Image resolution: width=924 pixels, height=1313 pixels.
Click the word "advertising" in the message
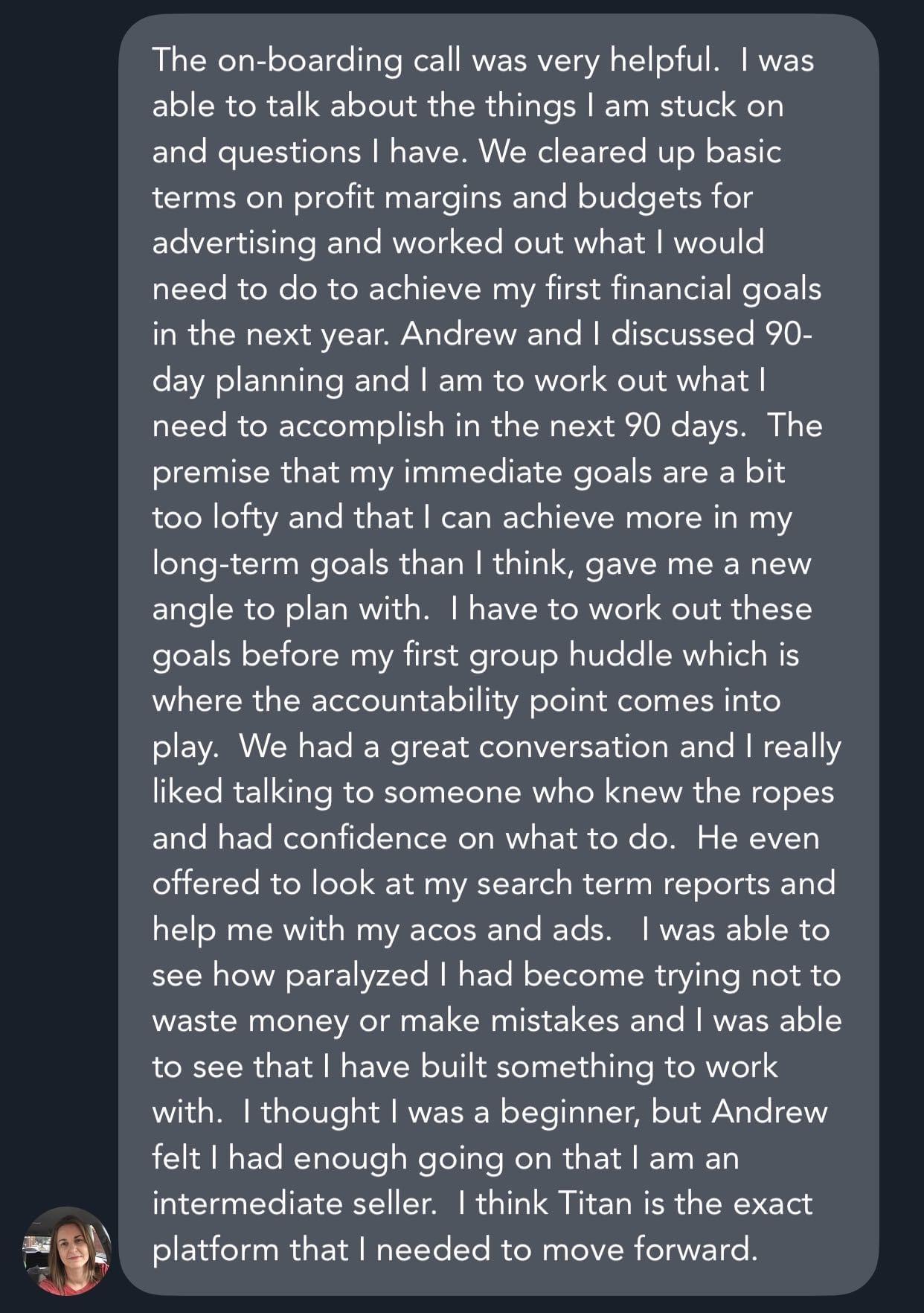pos(234,243)
